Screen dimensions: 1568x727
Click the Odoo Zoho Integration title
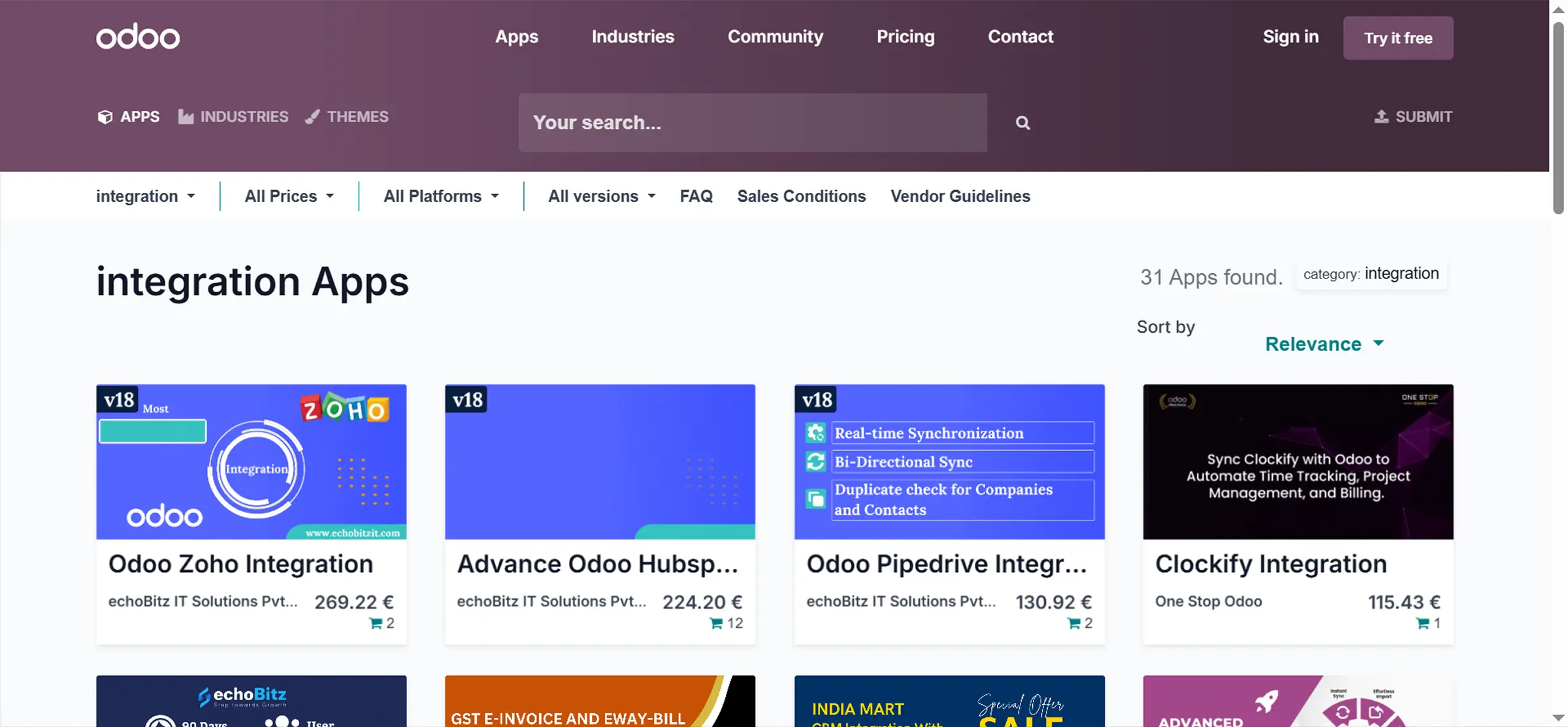pyautogui.click(x=240, y=564)
